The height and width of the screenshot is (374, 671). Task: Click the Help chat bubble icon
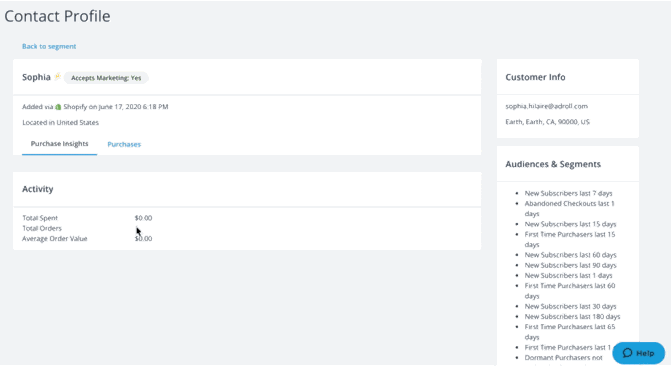tap(627, 353)
